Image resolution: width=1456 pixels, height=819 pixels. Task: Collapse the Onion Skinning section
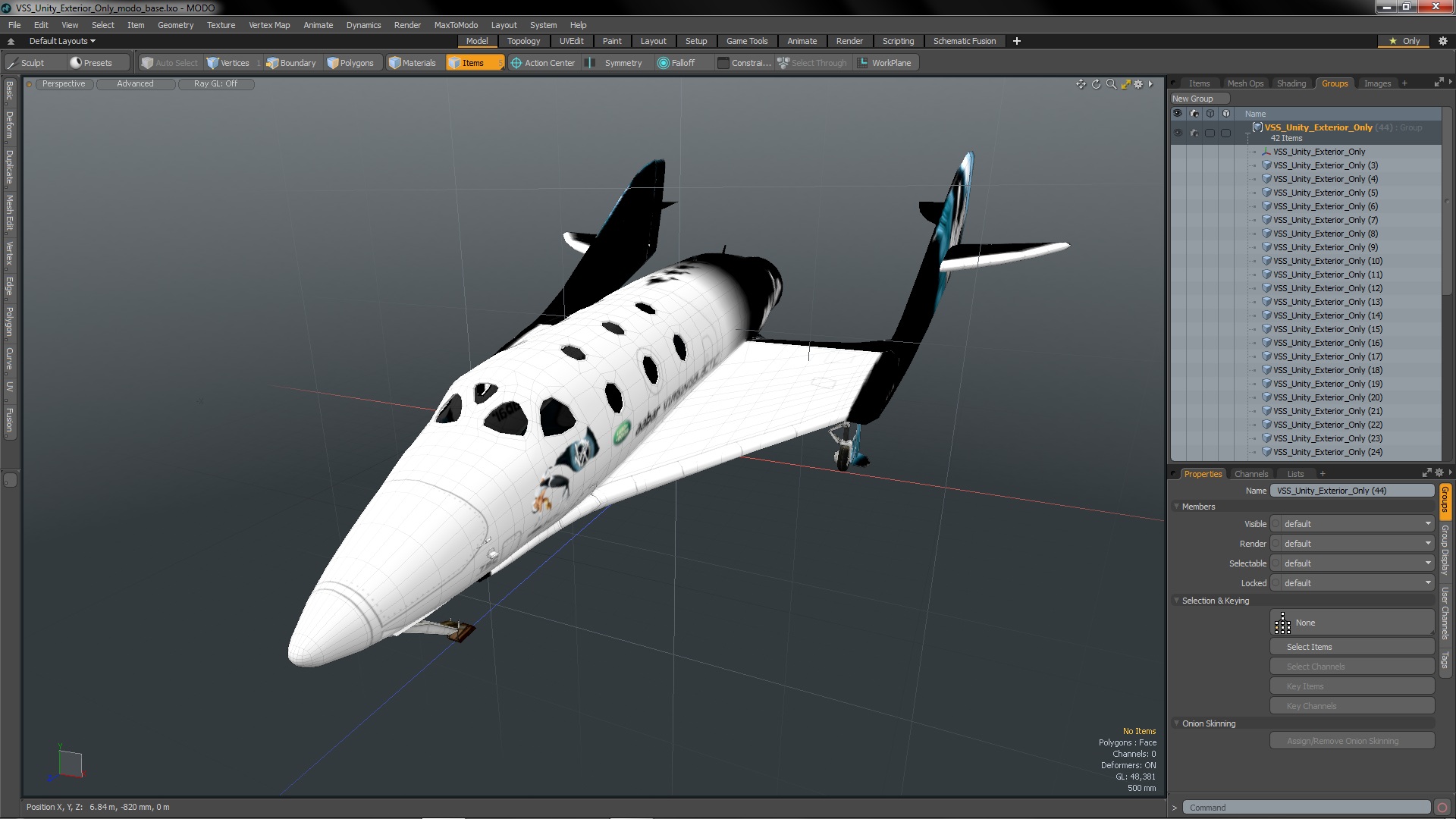(x=1177, y=723)
